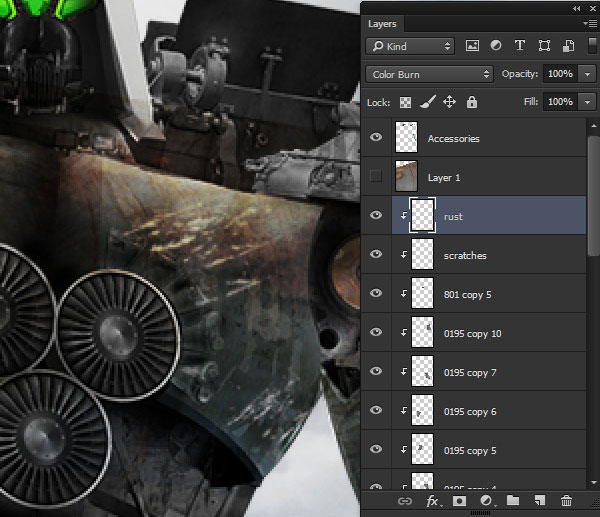Image resolution: width=600 pixels, height=517 pixels.
Task: Hide the scratches layer
Action: 376,254
